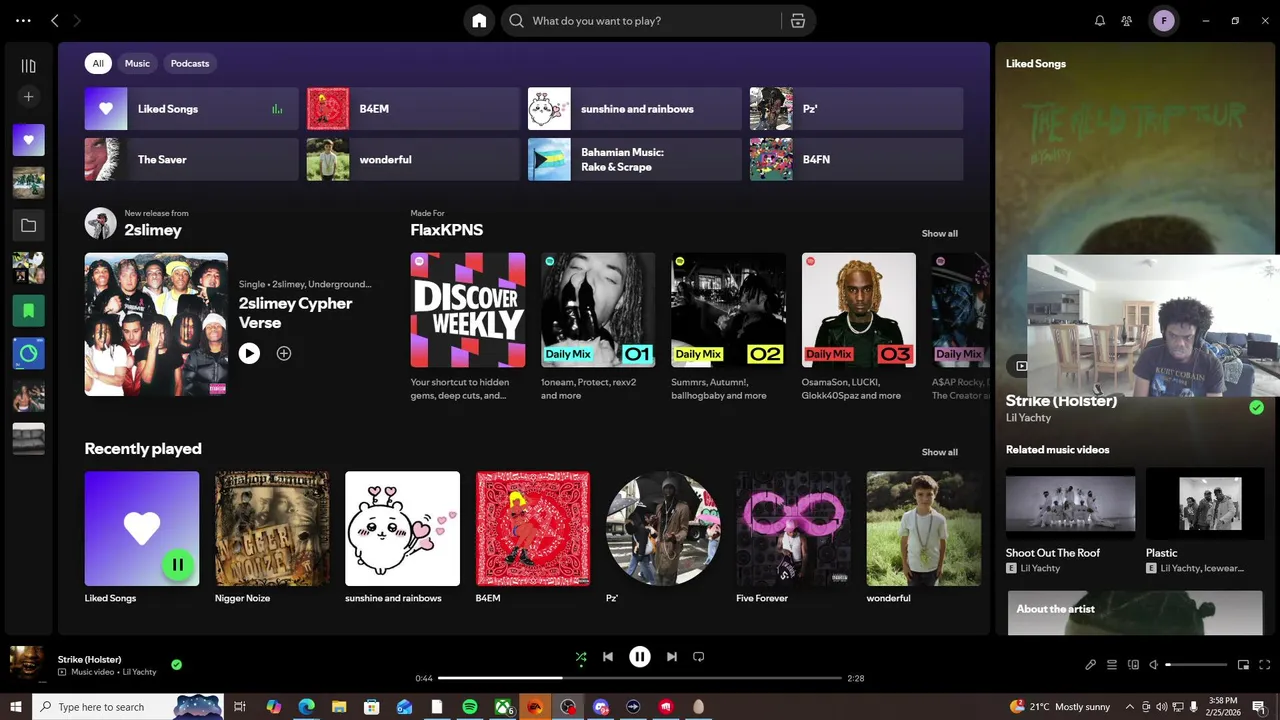Toggle repeat mode
1280x720 pixels.
699,657
